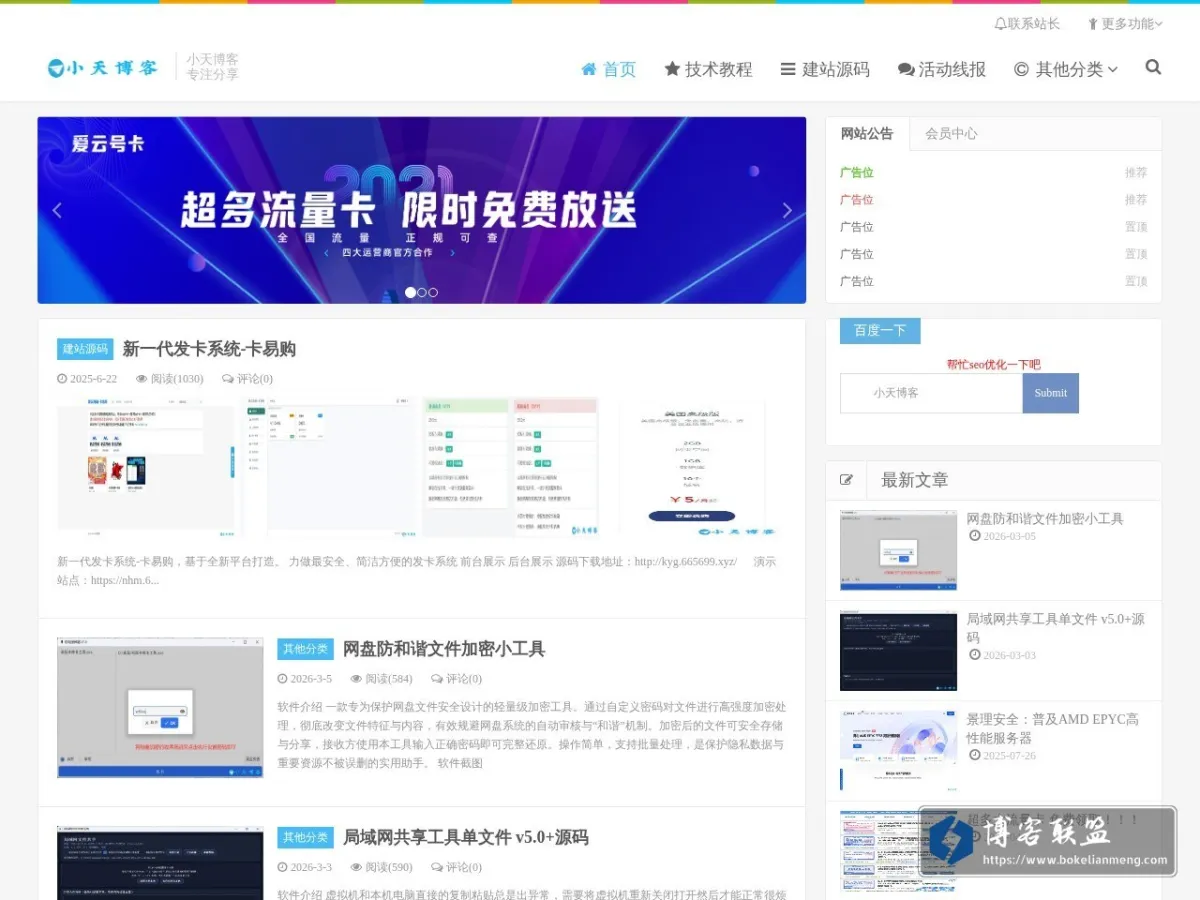Click the list icon beside 建站源码

point(788,69)
